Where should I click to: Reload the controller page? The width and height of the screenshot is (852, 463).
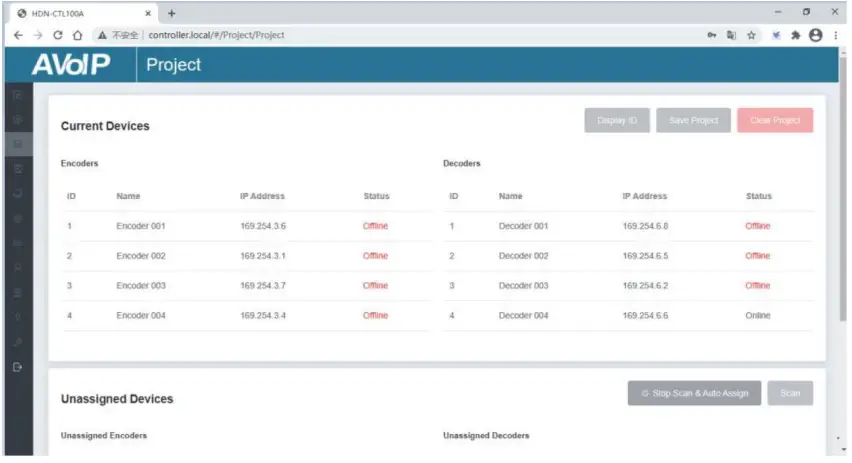coord(58,35)
